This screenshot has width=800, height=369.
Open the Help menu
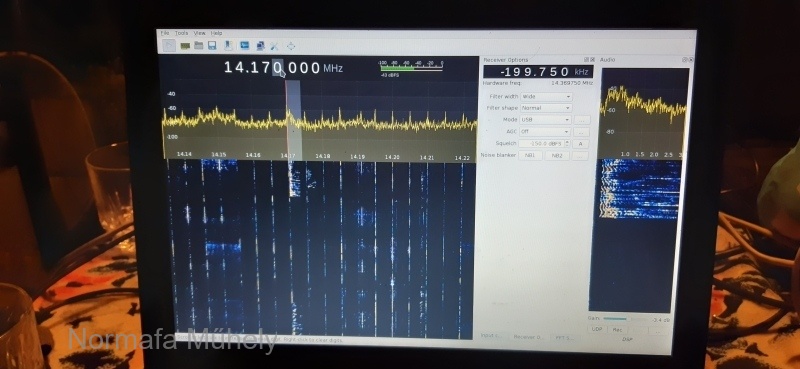[x=216, y=33]
